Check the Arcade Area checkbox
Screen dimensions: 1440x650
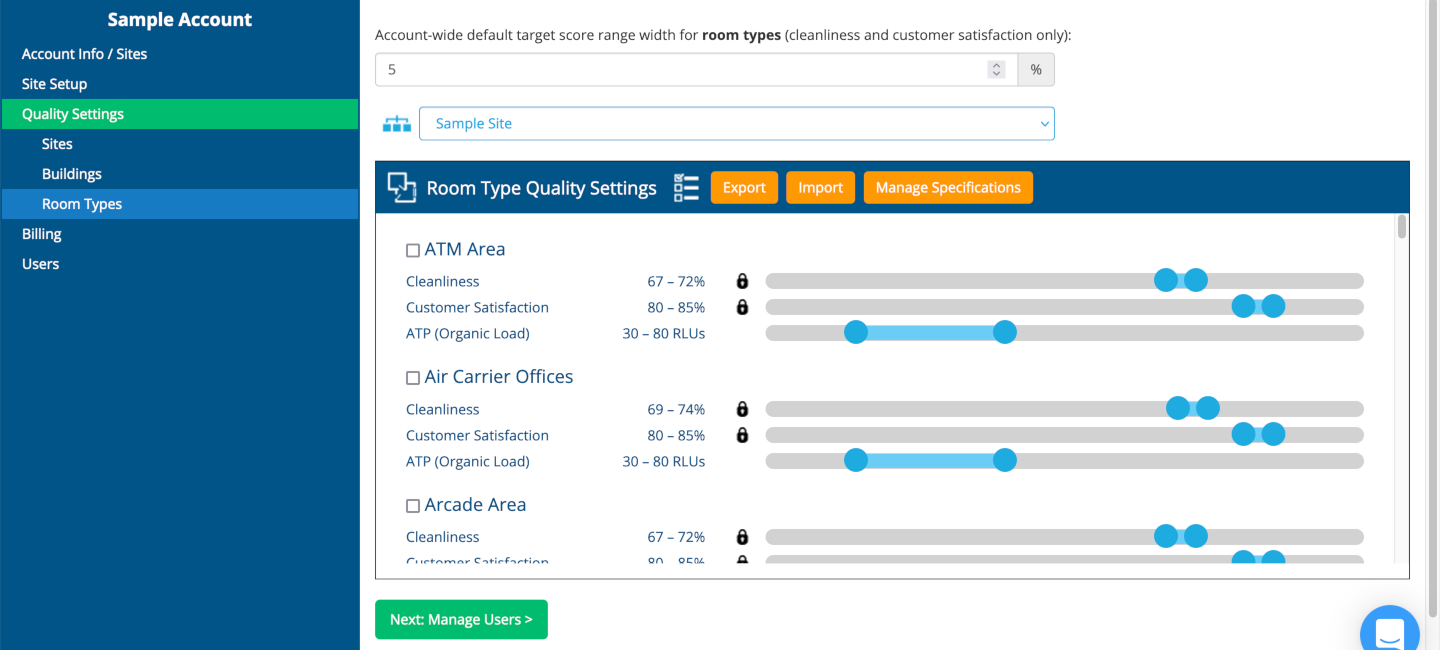click(413, 506)
